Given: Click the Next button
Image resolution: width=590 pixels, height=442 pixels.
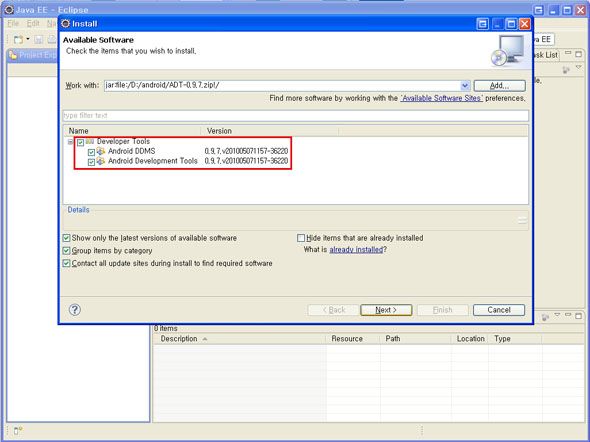Looking at the screenshot, I should click(386, 310).
